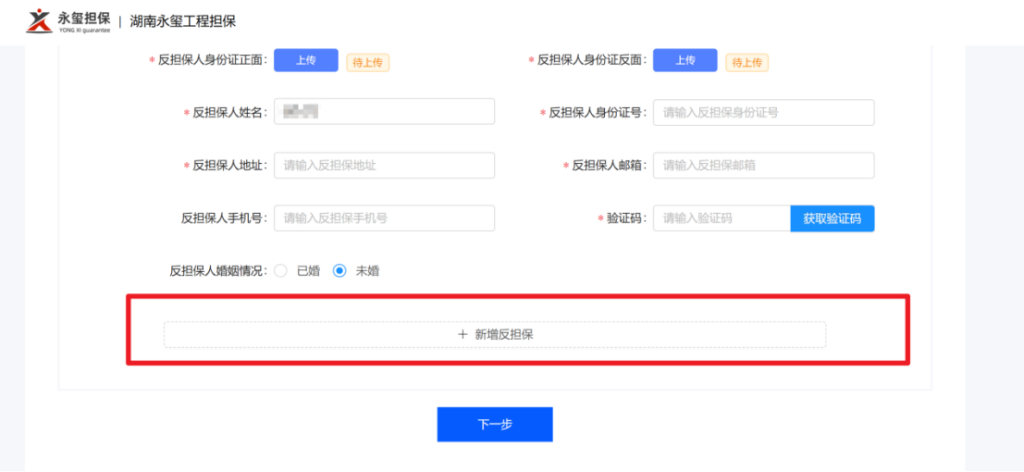This screenshot has height=472, width=1024.
Task: Focus the 反担保人姓名 input field
Action: pyautogui.click(x=384, y=112)
